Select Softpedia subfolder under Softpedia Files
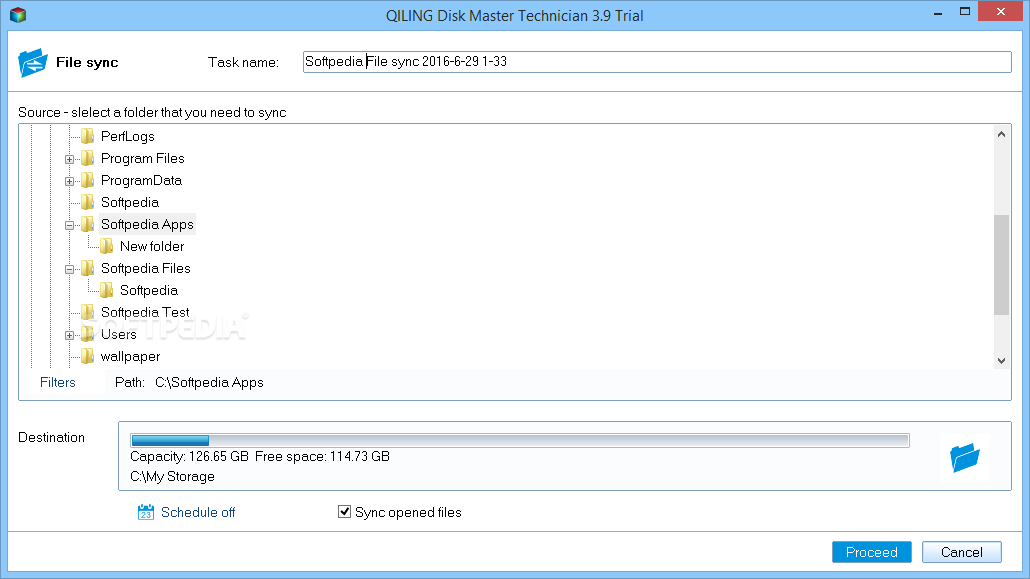This screenshot has height=579, width=1030. click(x=148, y=290)
